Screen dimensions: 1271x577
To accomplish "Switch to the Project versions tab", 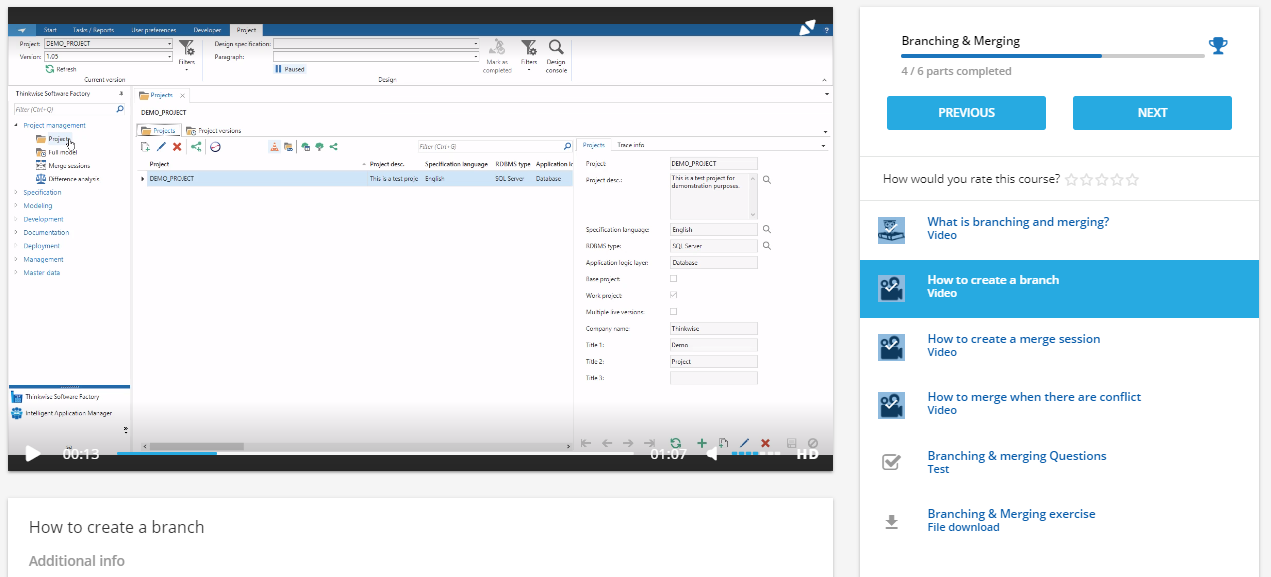I will click(214, 131).
